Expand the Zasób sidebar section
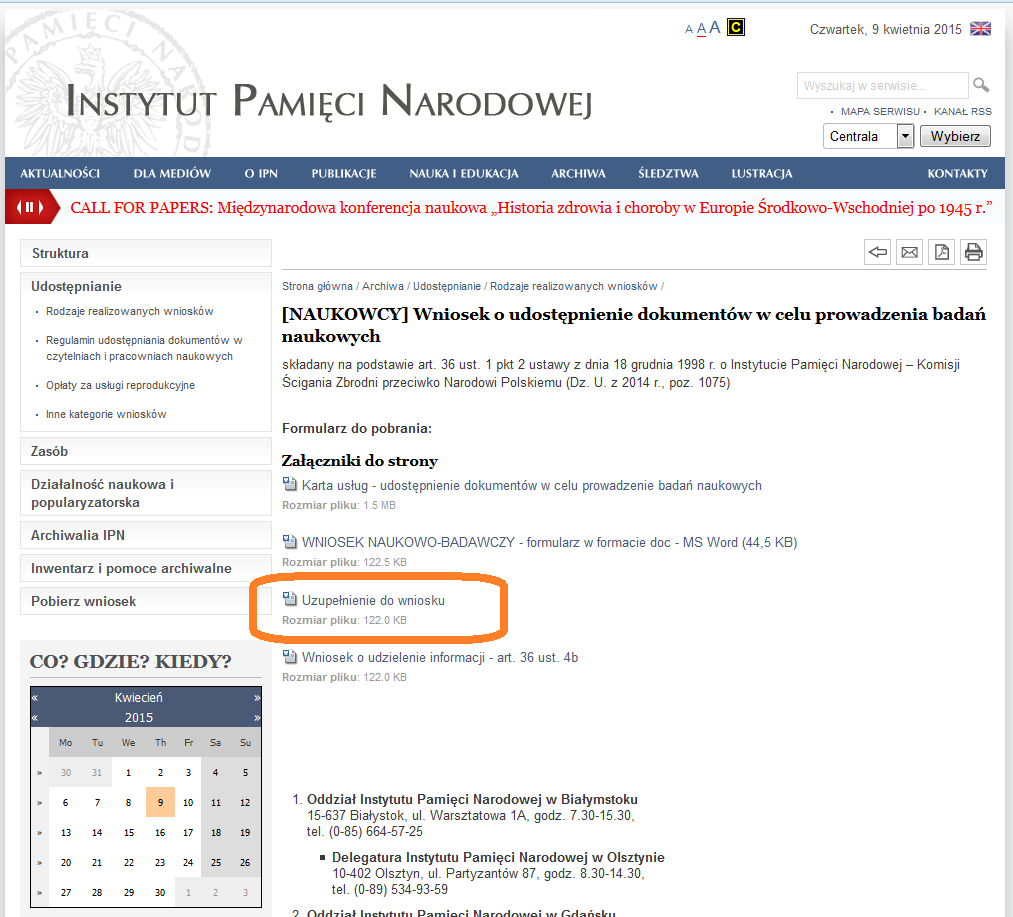1013x917 pixels. tap(146, 451)
